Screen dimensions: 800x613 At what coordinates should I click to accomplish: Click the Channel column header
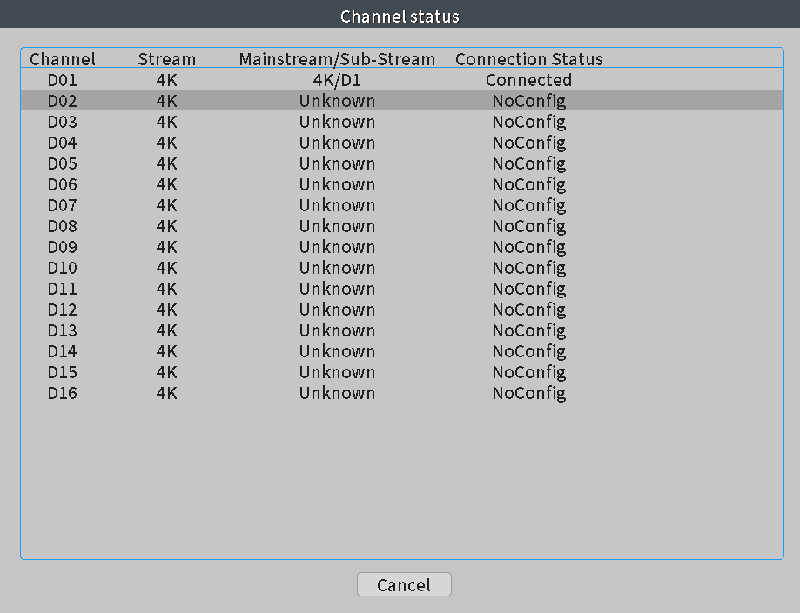62,59
